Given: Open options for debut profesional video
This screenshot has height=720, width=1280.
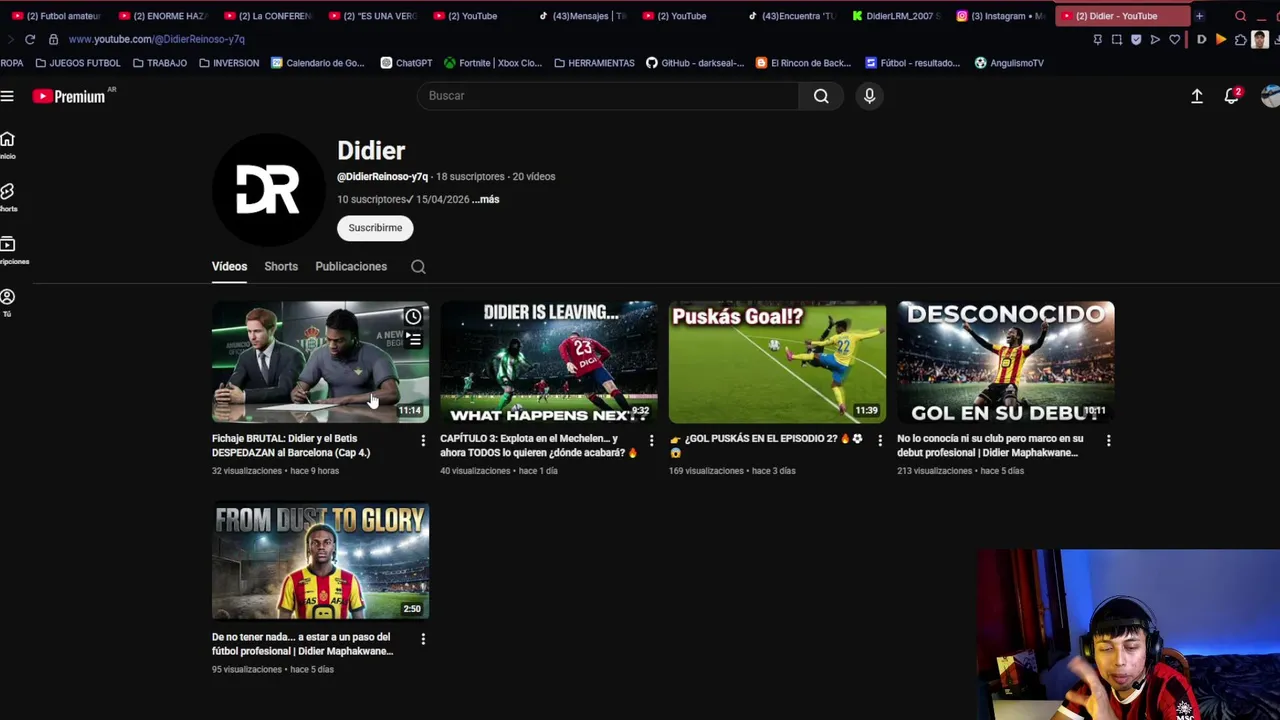Looking at the screenshot, I should [1108, 440].
